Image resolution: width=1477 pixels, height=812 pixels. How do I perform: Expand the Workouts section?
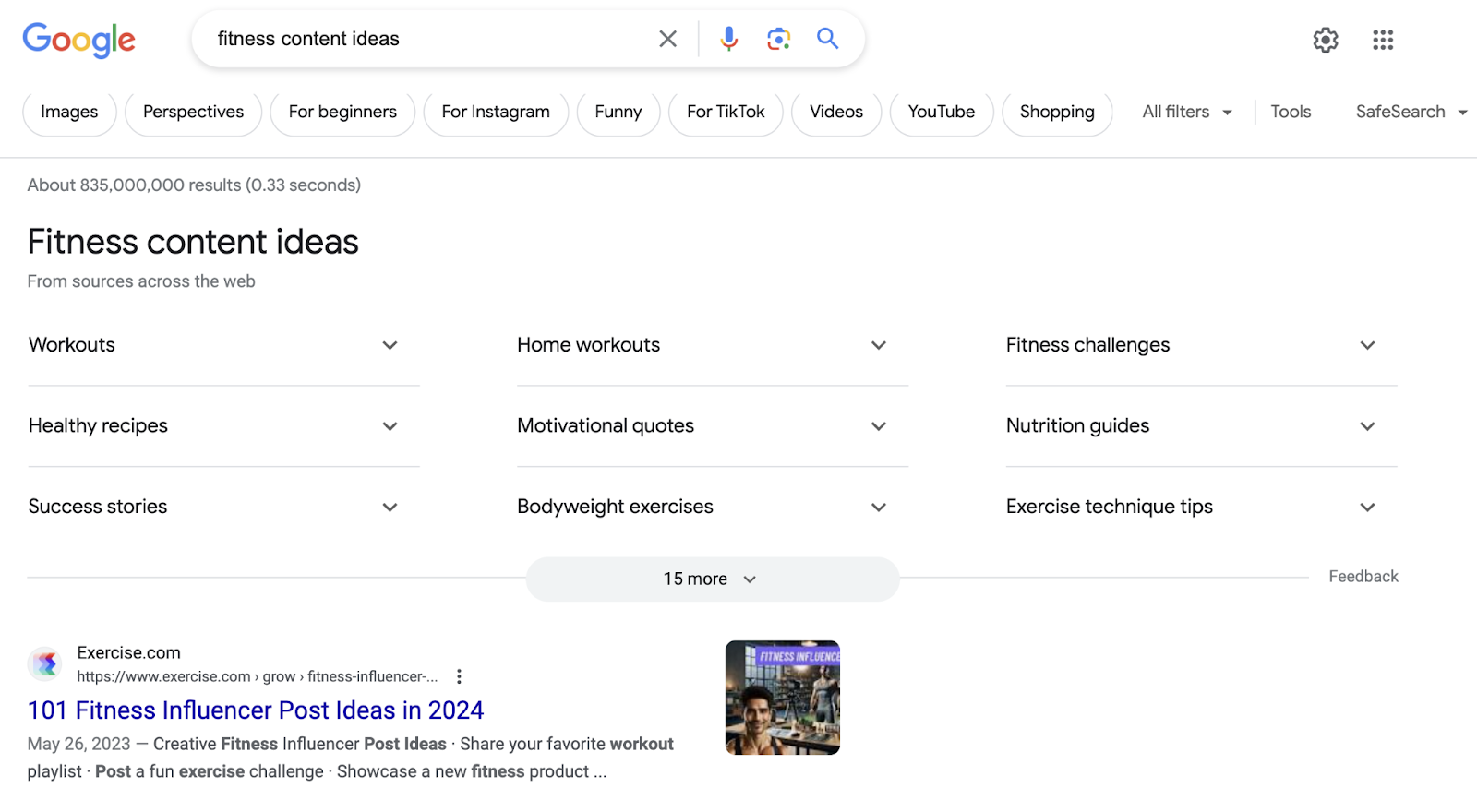pos(390,345)
